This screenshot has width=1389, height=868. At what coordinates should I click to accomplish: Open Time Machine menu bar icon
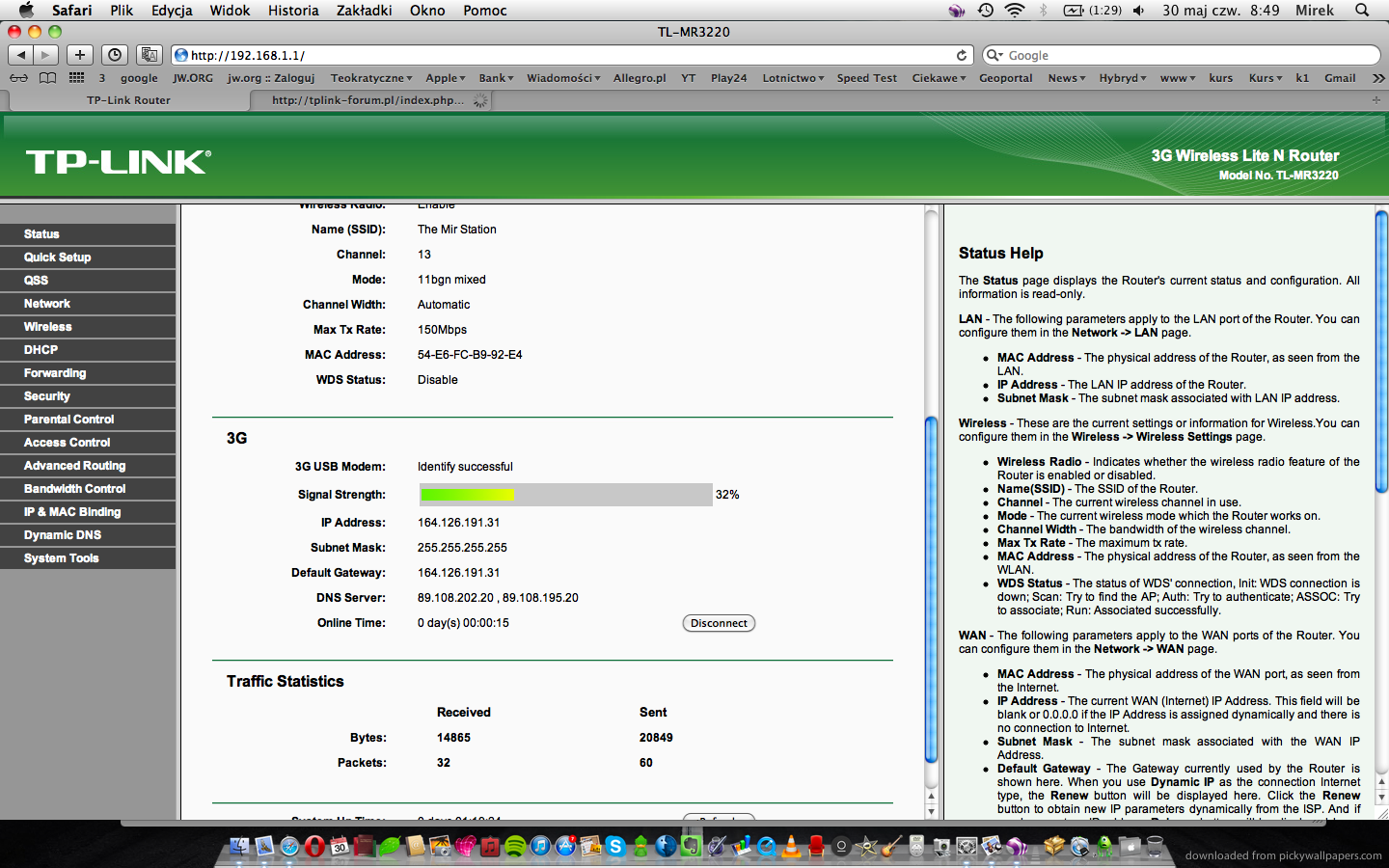985,10
